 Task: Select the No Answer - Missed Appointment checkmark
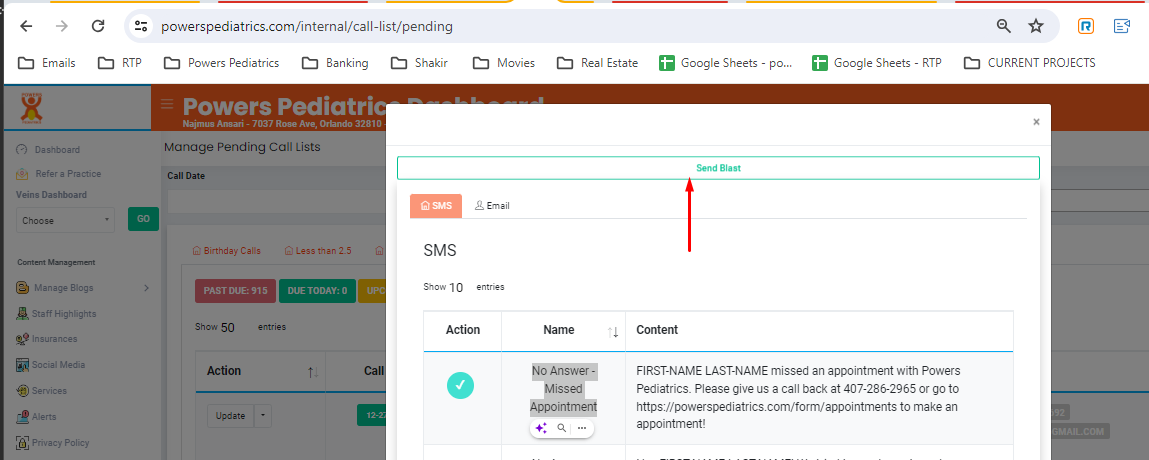[462, 385]
